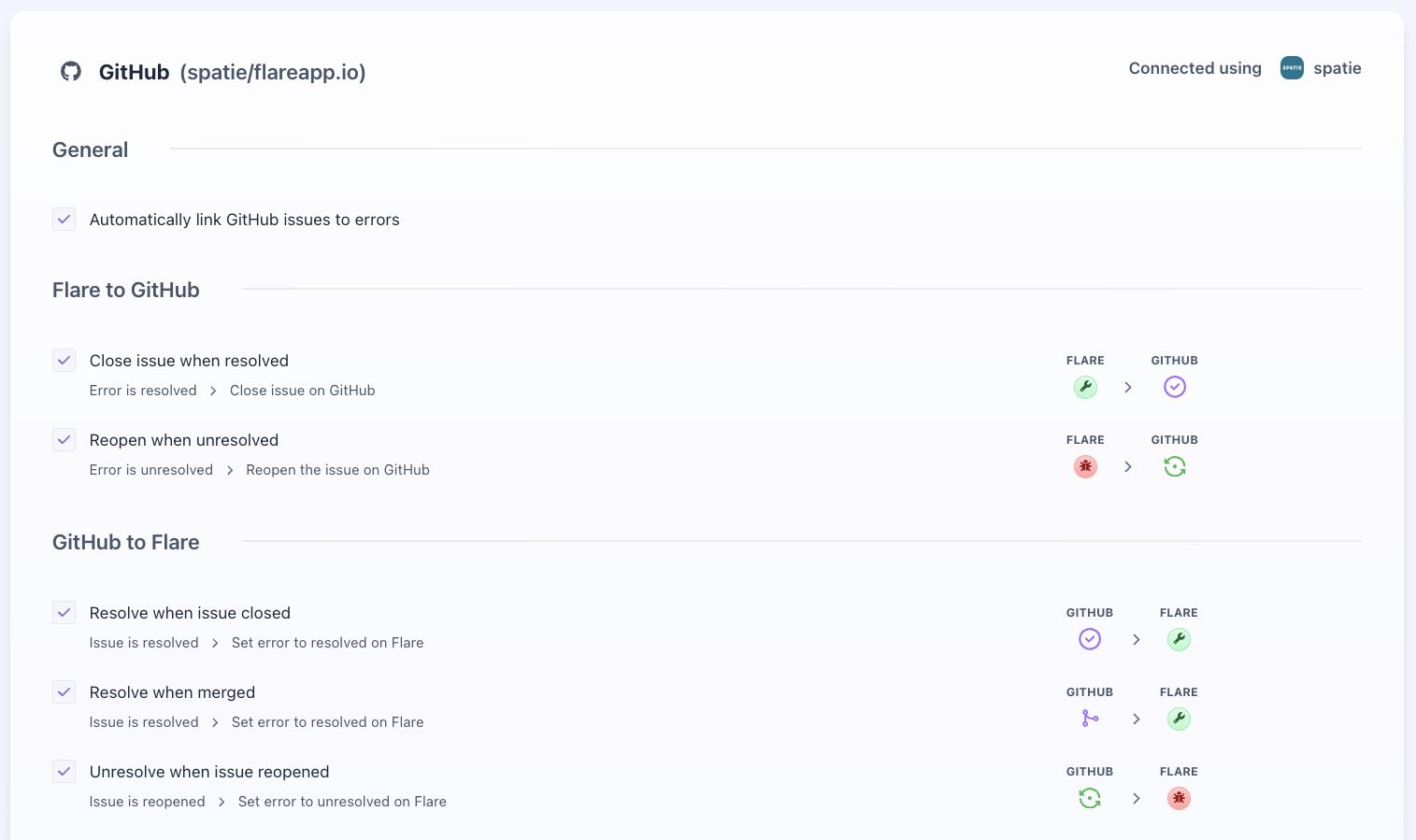Image resolution: width=1416 pixels, height=840 pixels.
Task: Click Resolve when issue closed label
Action: click(190, 613)
